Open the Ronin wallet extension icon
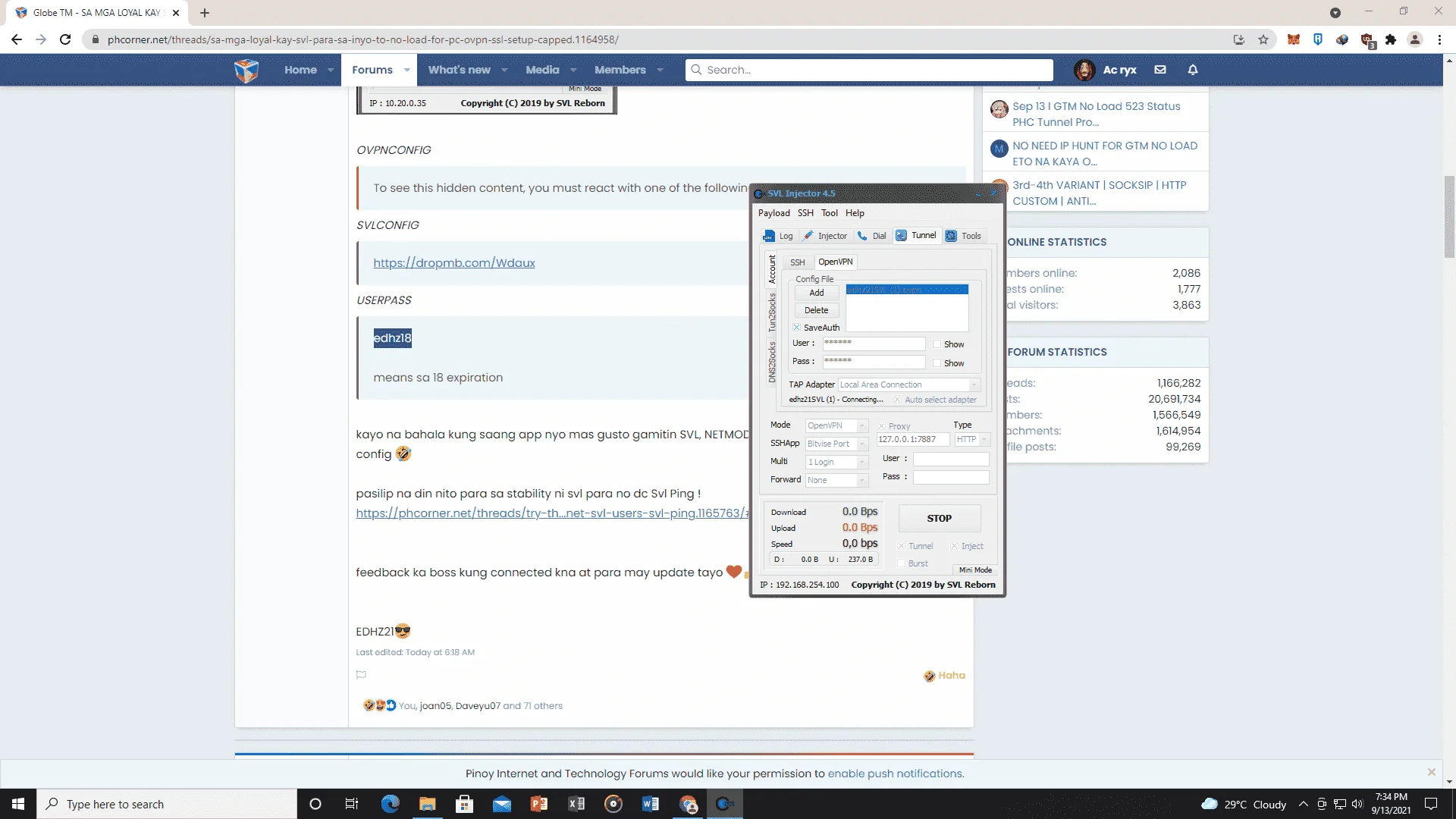Screen dimensions: 1456x819 [x=1318, y=39]
